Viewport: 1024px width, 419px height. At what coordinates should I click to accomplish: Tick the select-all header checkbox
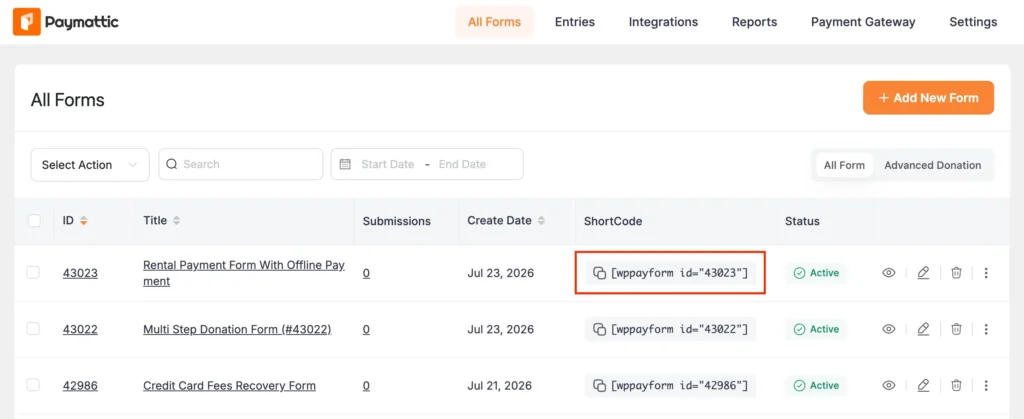click(34, 221)
